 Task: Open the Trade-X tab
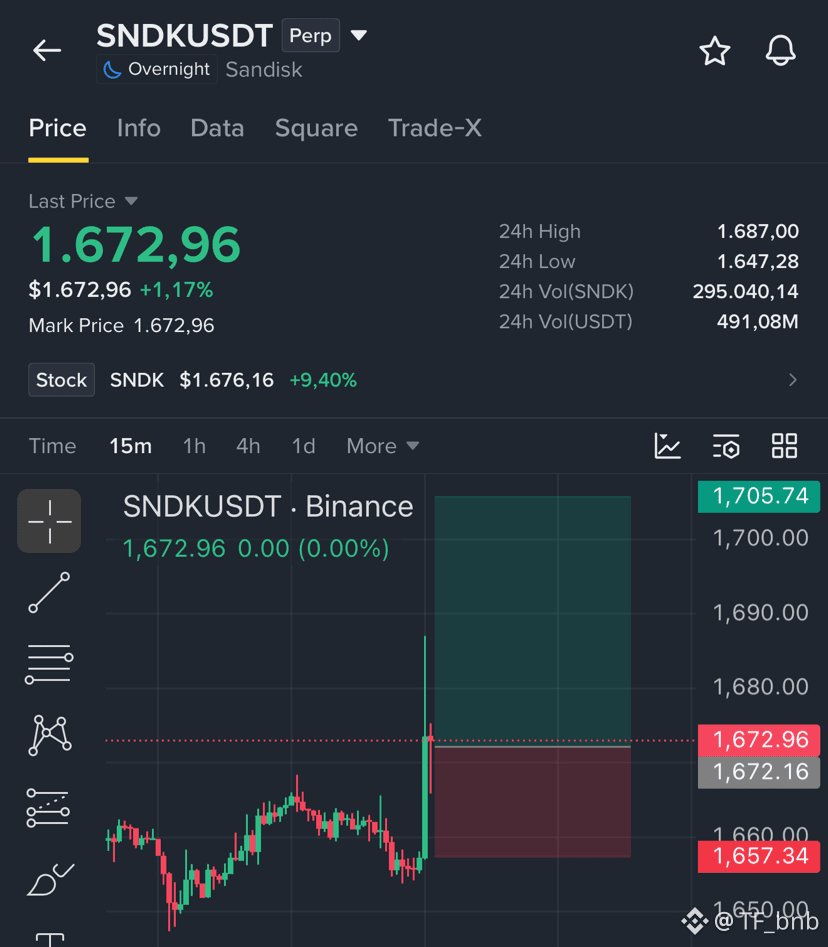(x=435, y=128)
